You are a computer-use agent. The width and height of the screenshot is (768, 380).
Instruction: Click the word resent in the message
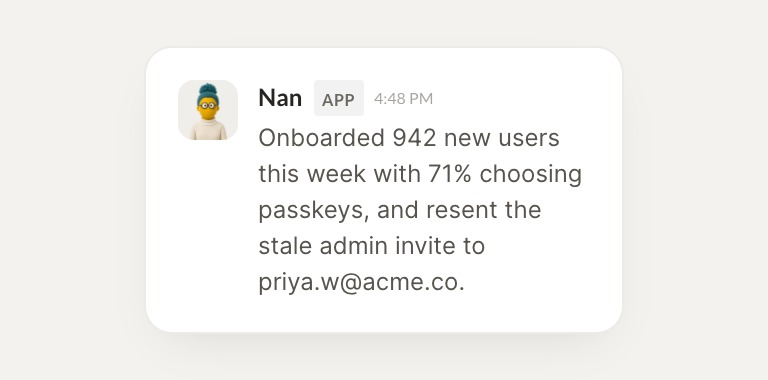tap(455, 211)
